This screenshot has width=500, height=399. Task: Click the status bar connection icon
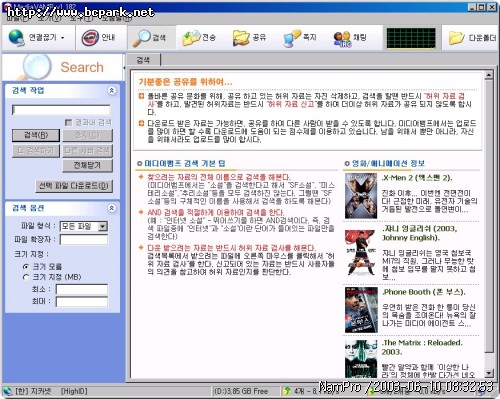[x=7, y=391]
